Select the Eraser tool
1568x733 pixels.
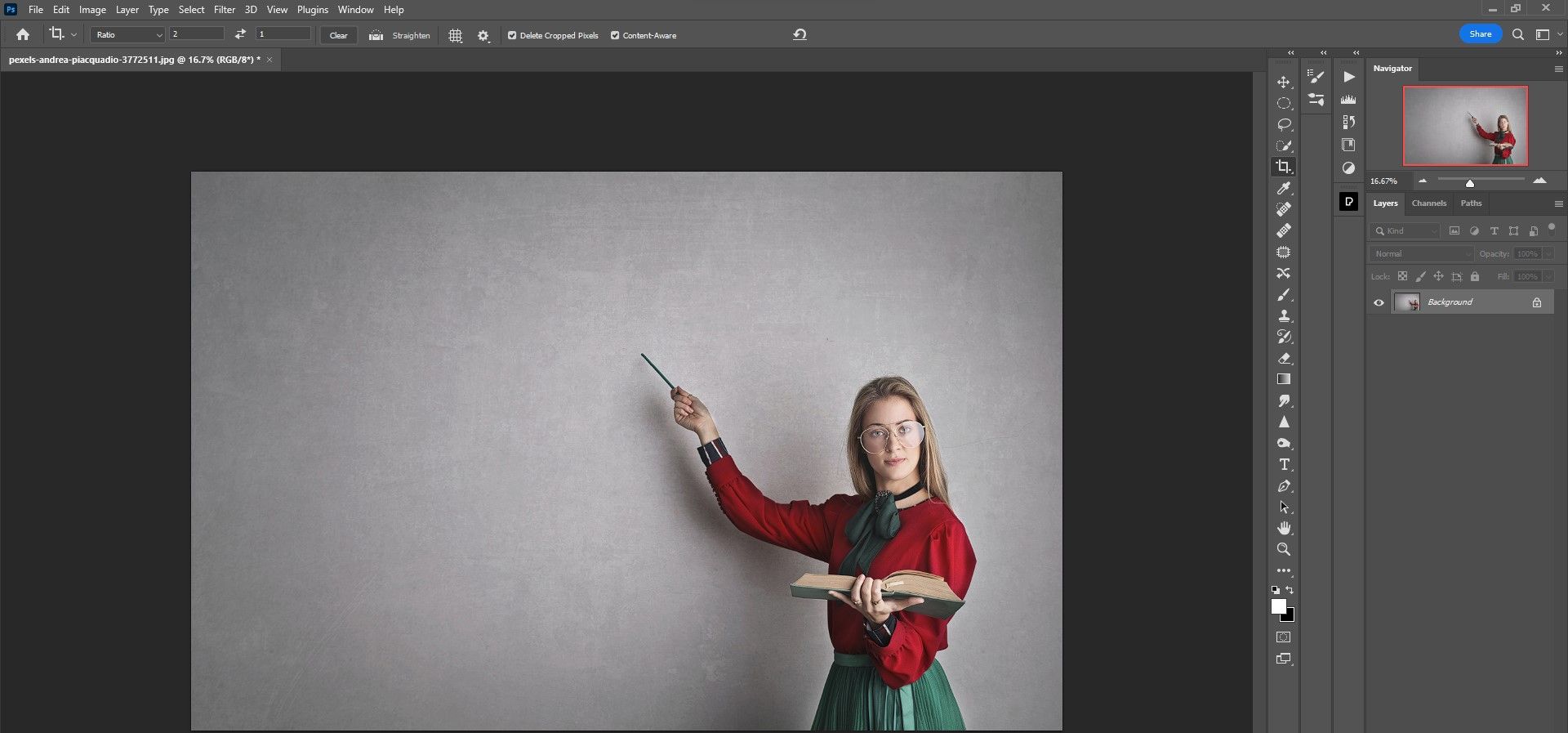click(1284, 358)
